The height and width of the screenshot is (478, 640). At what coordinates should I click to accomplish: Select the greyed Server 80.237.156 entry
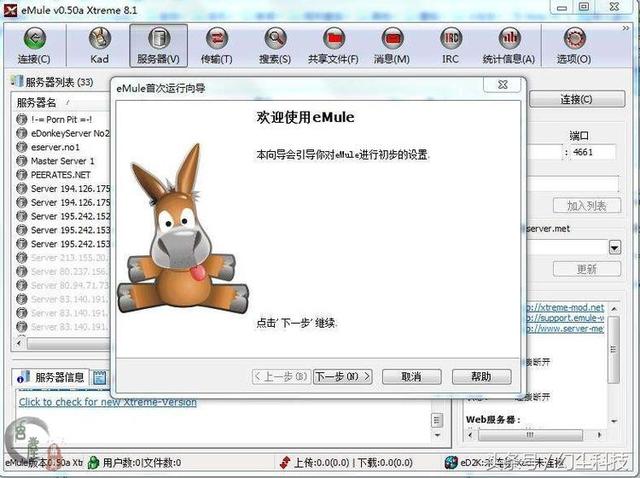(70, 271)
